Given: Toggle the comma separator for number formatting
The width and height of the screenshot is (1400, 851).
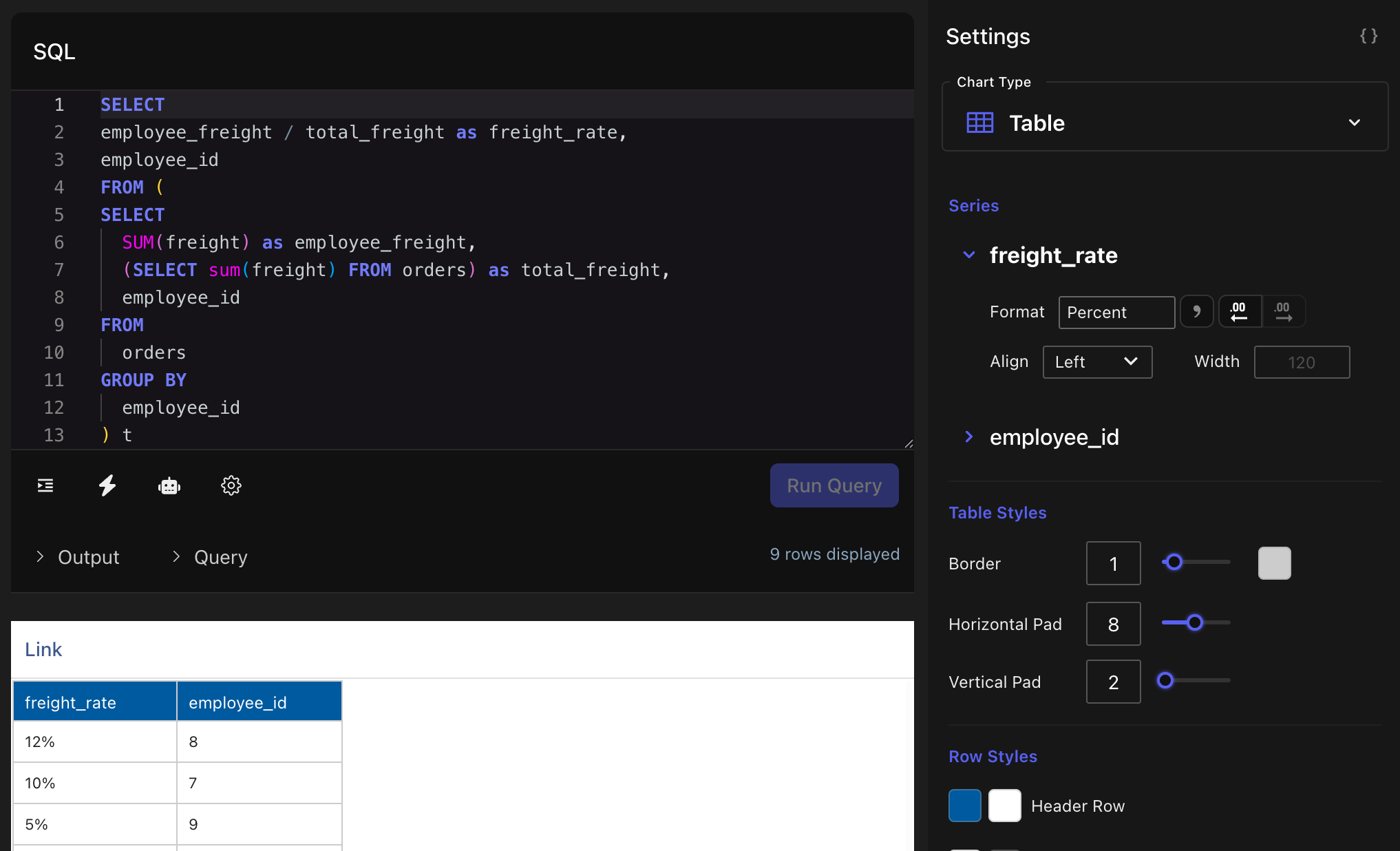Looking at the screenshot, I should [x=1196, y=311].
